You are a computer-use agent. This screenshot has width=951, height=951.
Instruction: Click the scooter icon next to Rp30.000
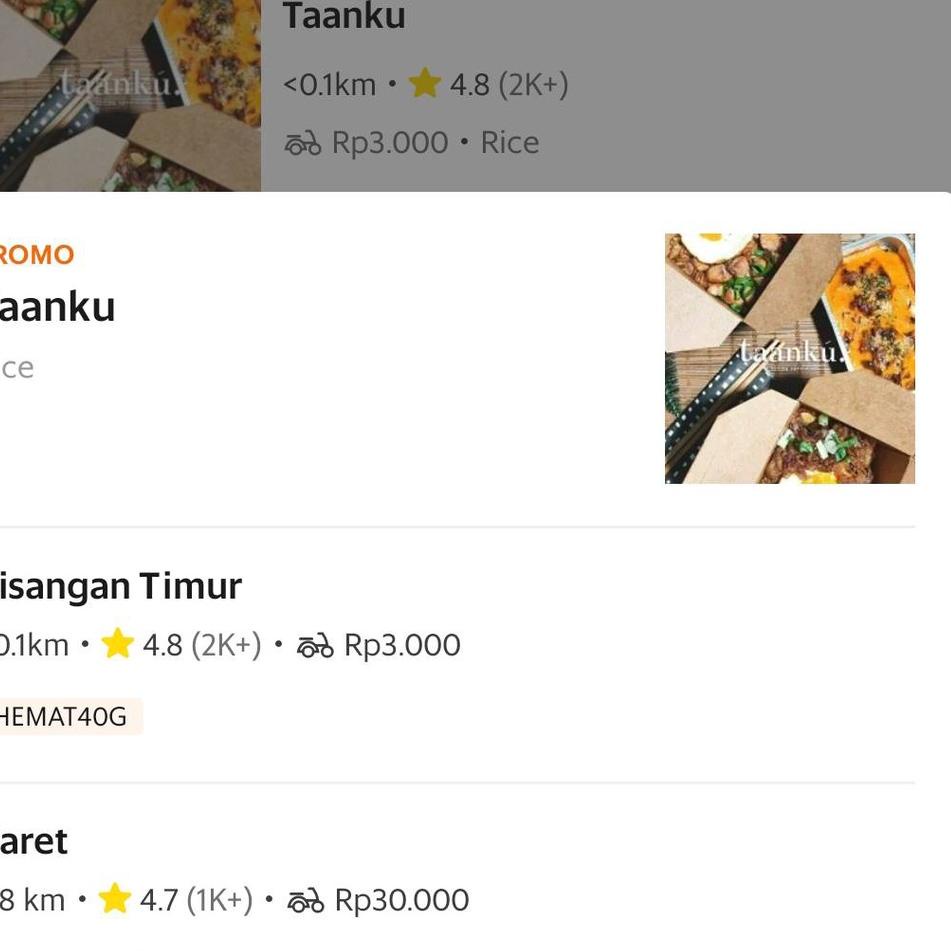[306, 901]
